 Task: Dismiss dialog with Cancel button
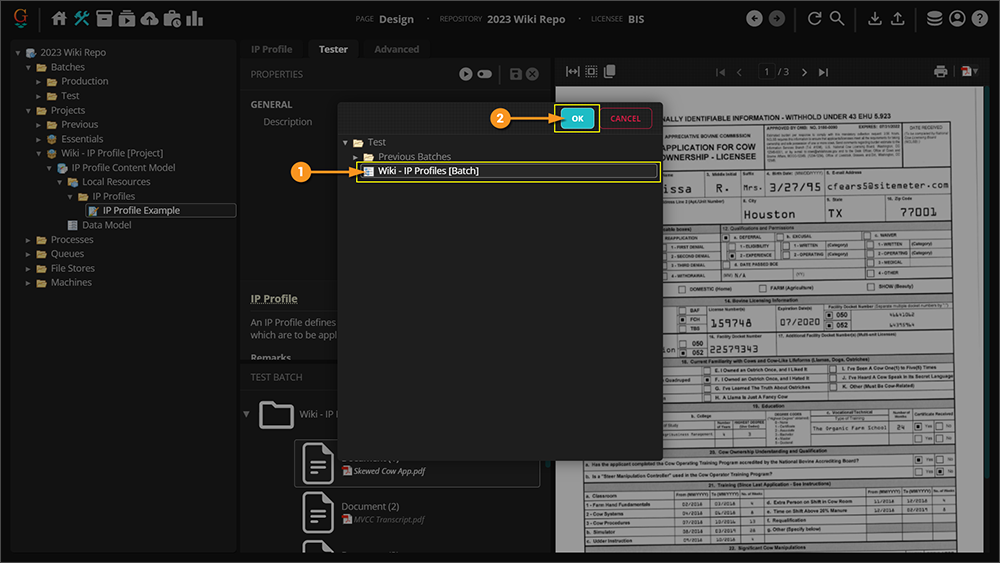click(x=625, y=119)
